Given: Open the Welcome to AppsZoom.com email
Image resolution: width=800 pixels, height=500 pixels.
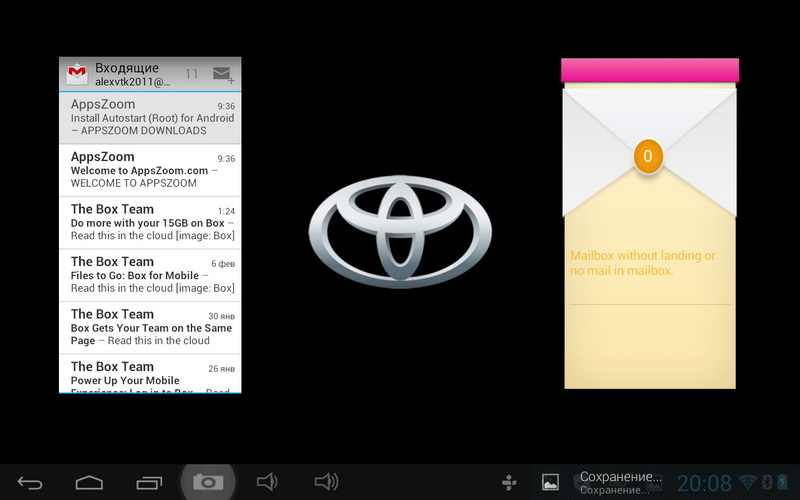Looking at the screenshot, I should [x=150, y=170].
